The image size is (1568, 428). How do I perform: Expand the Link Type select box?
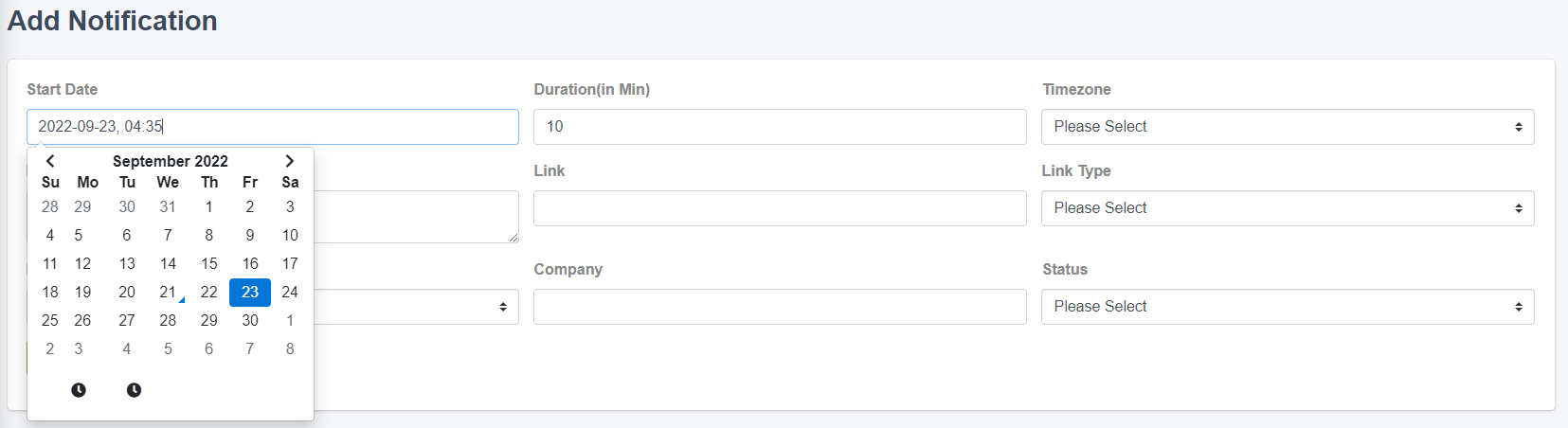tap(1288, 208)
